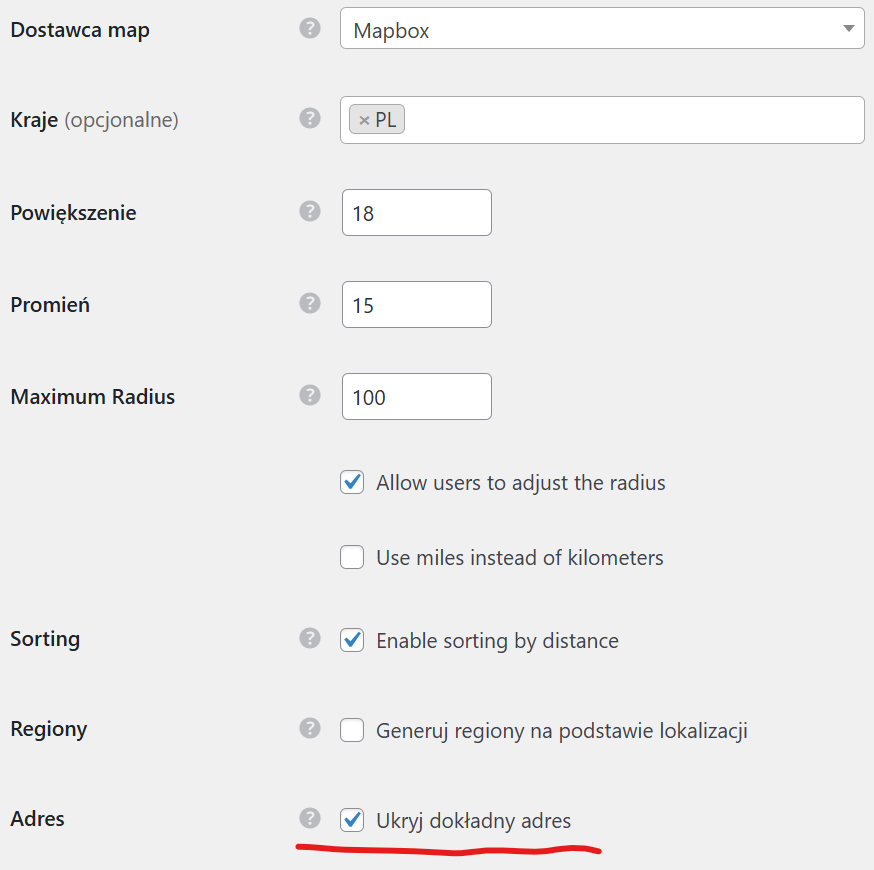Click help icon next to Sorting
The height and width of the screenshot is (870, 874).
(x=310, y=637)
